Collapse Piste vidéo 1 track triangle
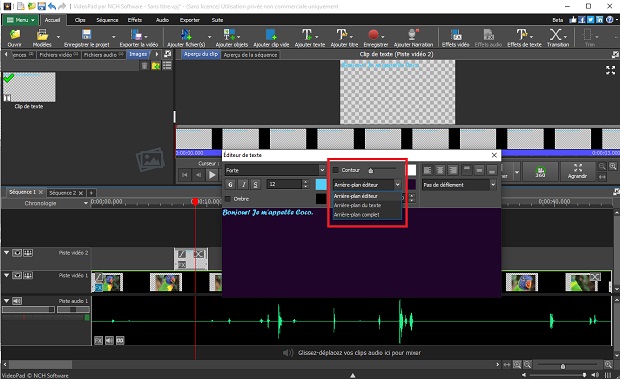620x379 pixels. pyautogui.click(x=6, y=275)
